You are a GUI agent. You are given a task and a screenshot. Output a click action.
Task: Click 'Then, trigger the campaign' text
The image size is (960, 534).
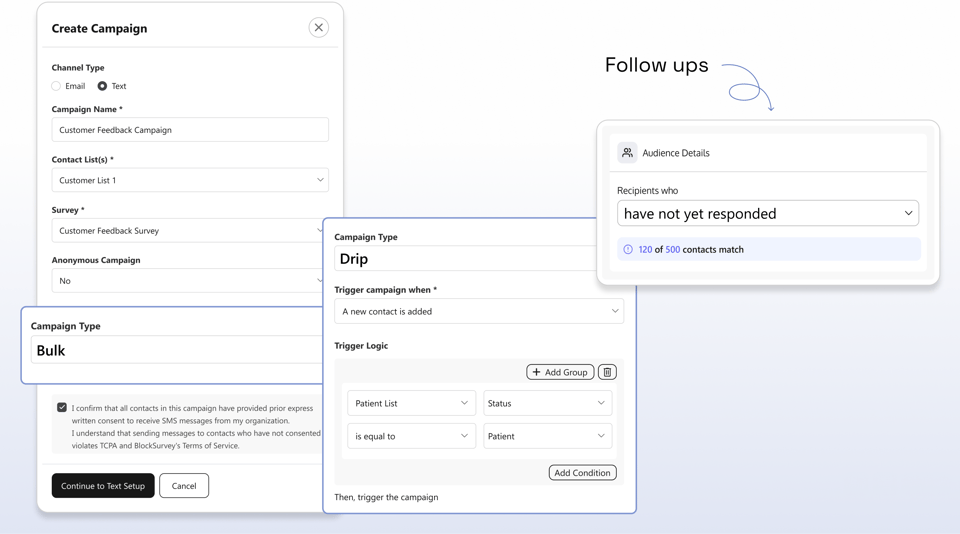(x=386, y=497)
